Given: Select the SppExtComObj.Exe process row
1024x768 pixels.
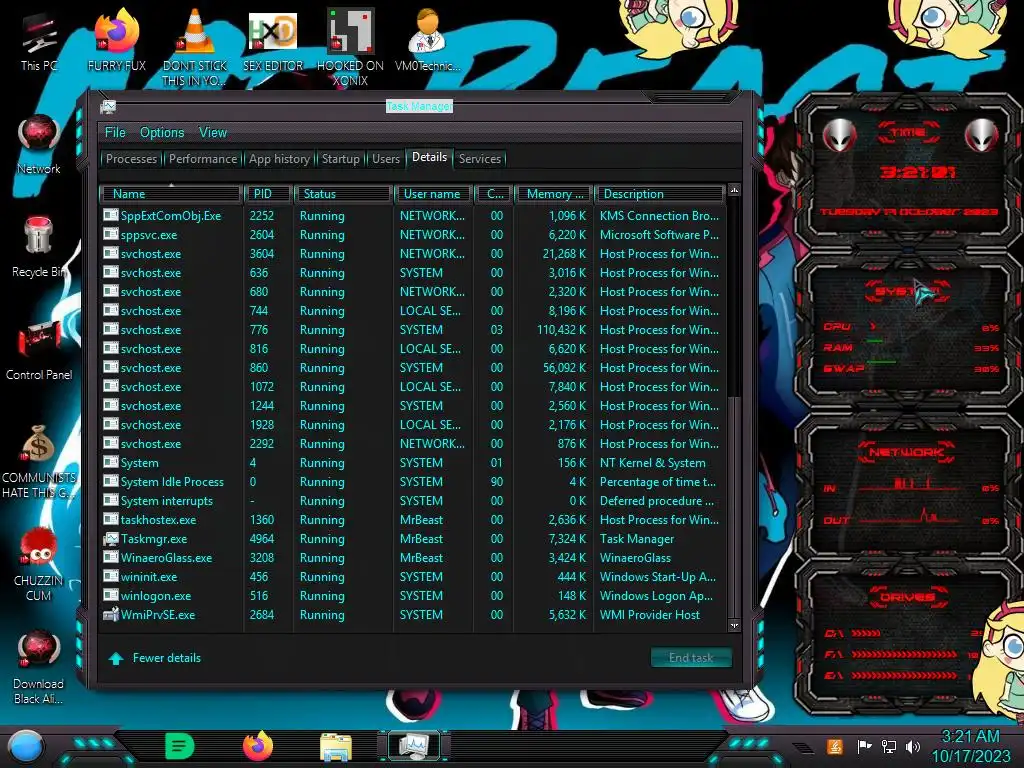Looking at the screenshot, I should click(x=413, y=216).
